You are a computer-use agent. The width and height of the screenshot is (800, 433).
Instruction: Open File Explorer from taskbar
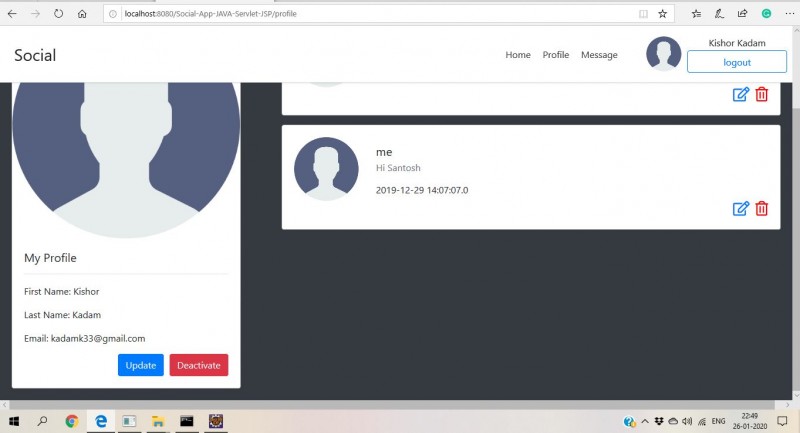coord(158,421)
